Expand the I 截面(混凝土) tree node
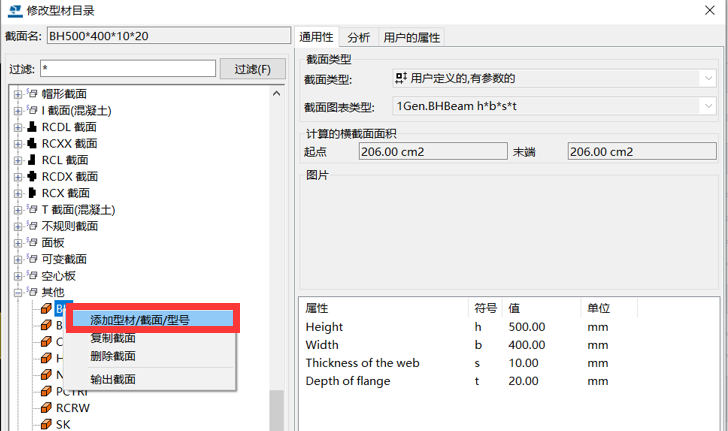Image resolution: width=728 pixels, height=431 pixels. pos(18,111)
